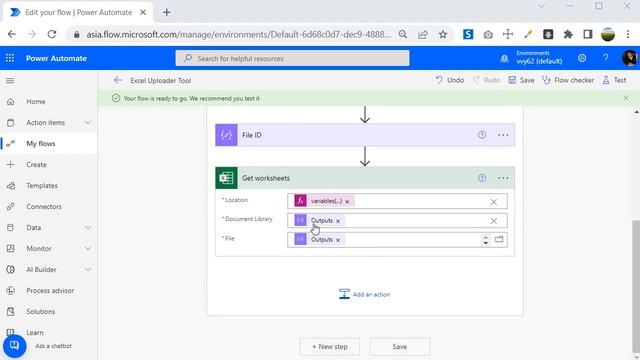This screenshot has width=640, height=360.
Task: Bookmark this page with the star icon
Action: click(443, 34)
